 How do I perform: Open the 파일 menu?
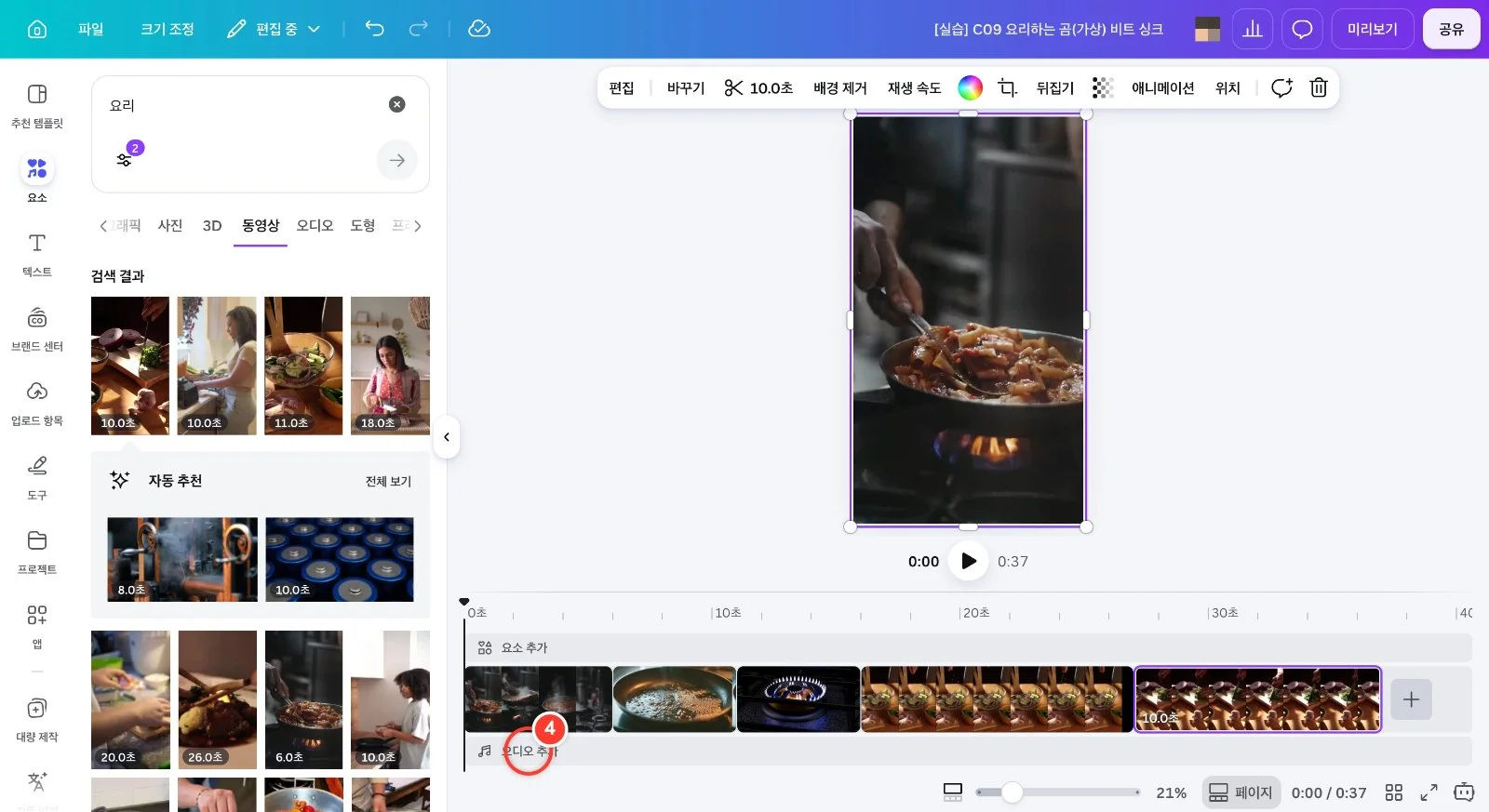pyautogui.click(x=90, y=29)
